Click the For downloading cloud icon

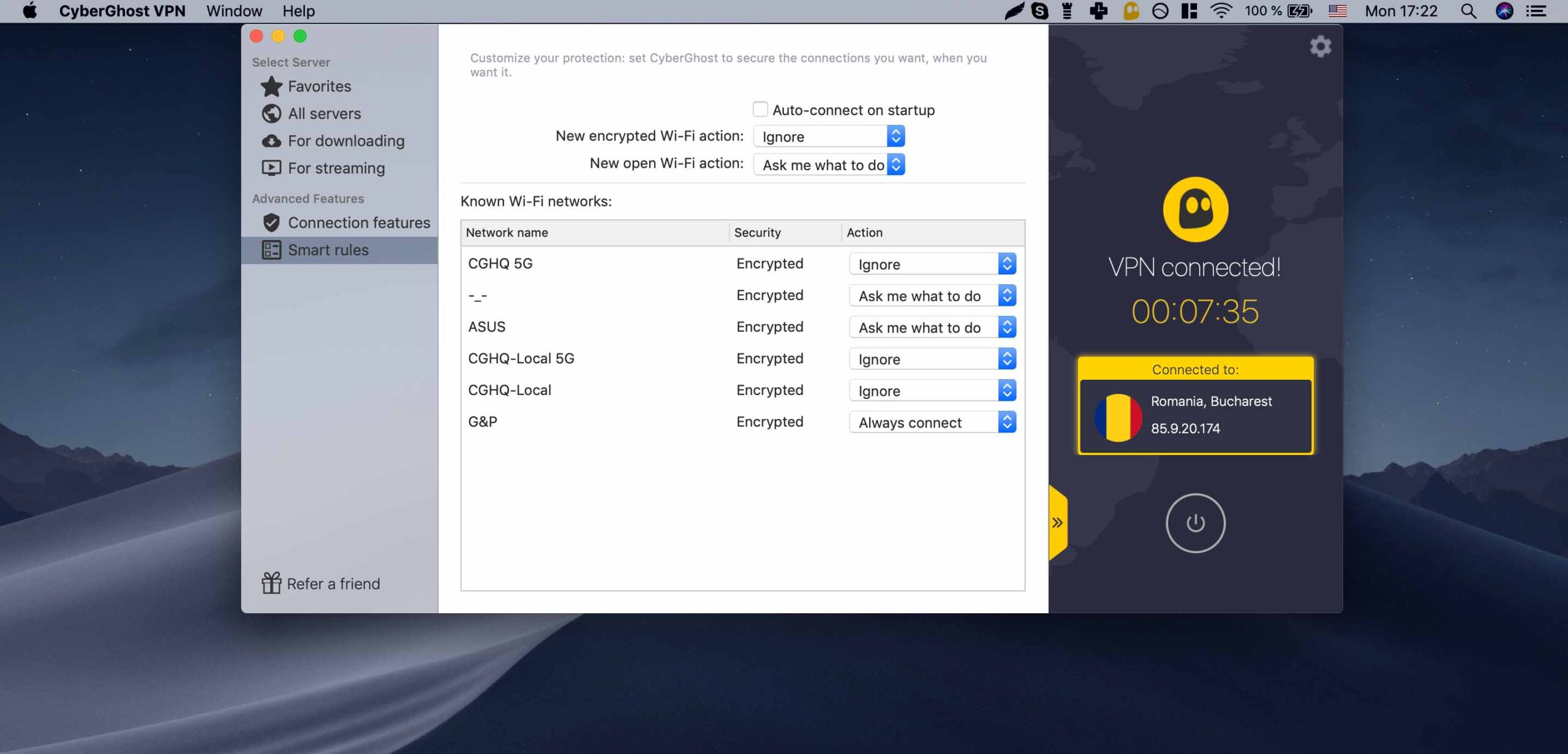271,141
